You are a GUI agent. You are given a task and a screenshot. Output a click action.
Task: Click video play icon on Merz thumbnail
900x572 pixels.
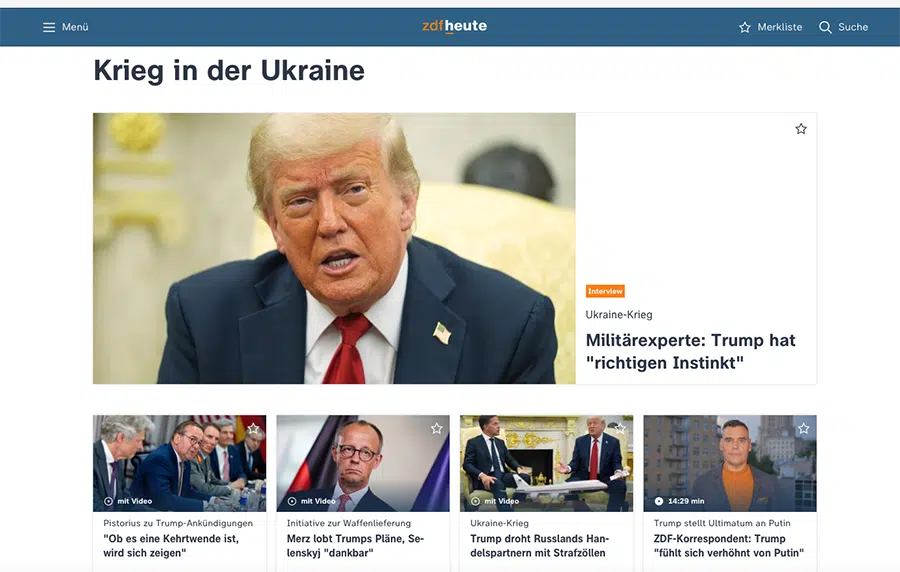[292, 501]
